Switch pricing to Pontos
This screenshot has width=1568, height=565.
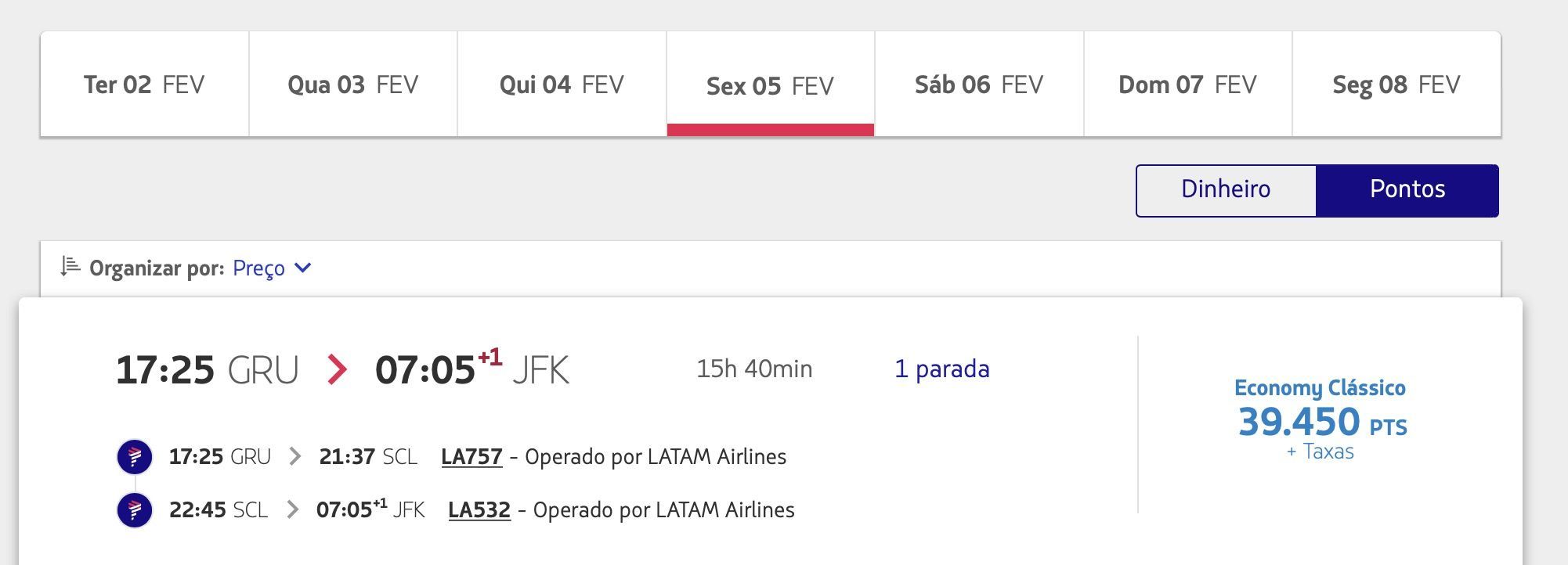coord(1407,190)
